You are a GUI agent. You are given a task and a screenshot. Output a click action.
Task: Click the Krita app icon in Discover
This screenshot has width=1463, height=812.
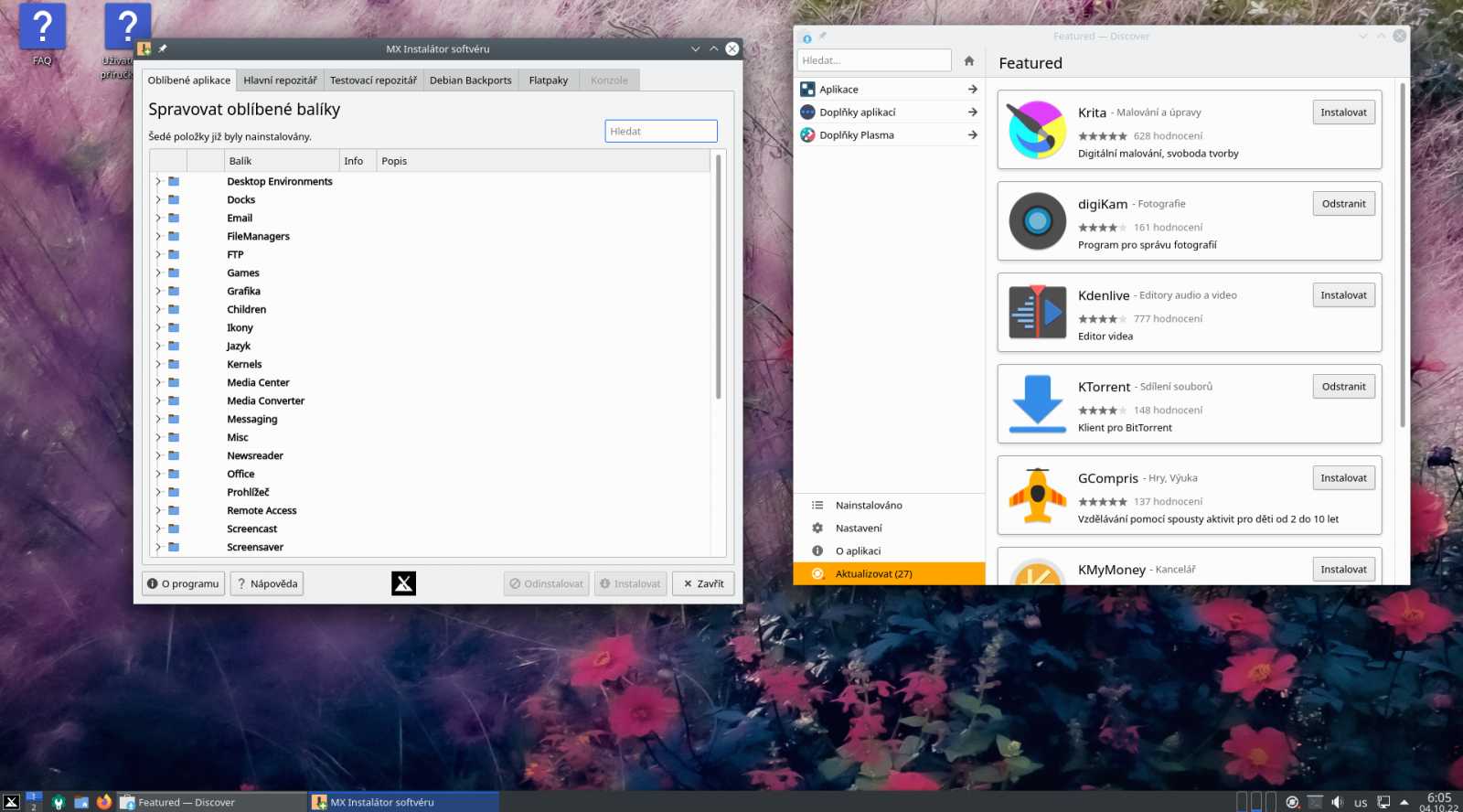click(x=1037, y=130)
